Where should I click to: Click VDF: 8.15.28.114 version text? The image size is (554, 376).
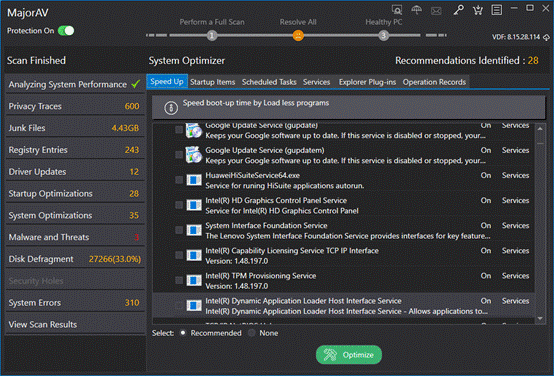click(x=516, y=37)
